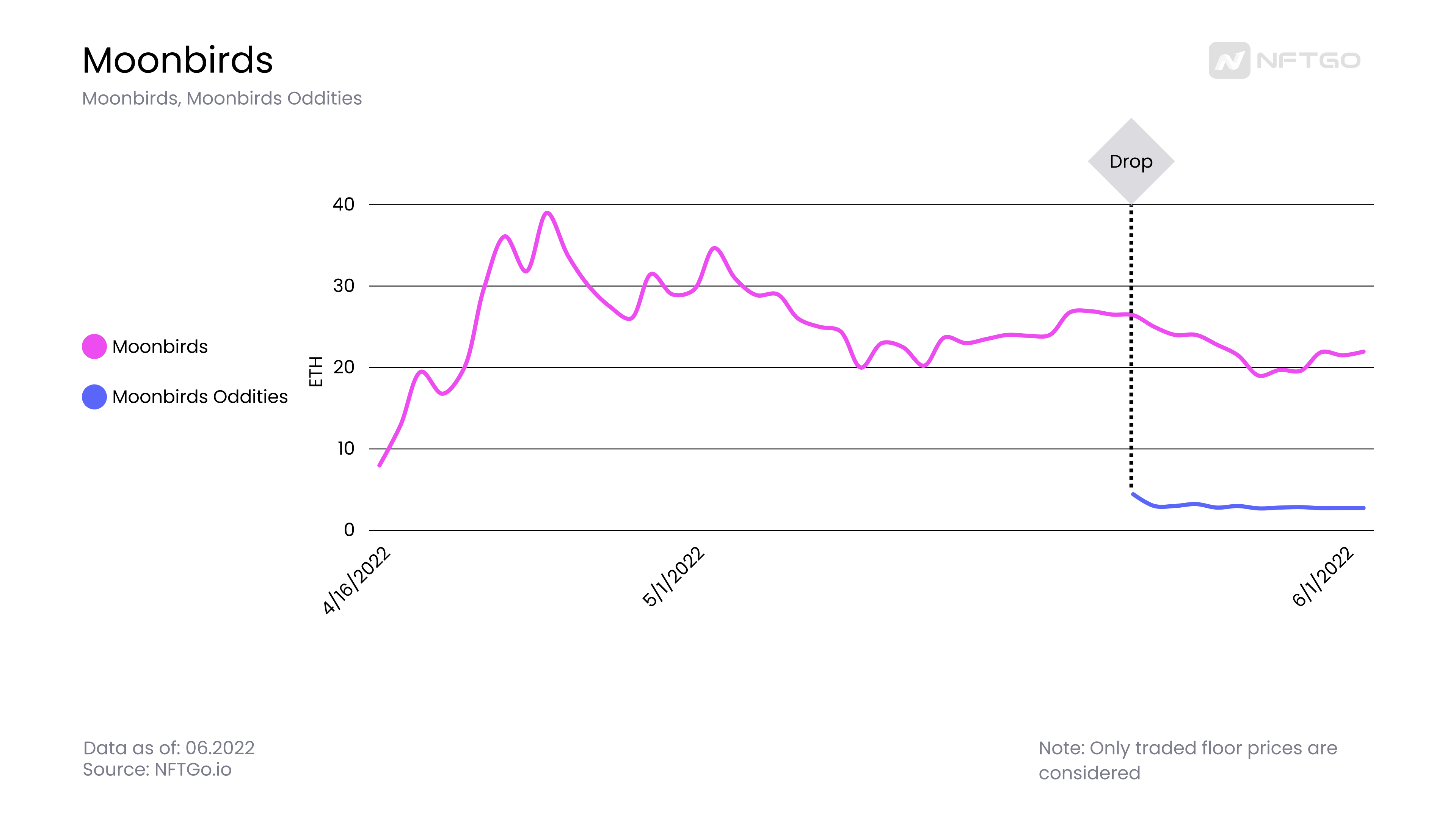Click the 4/16/2022 x-axis date label
This screenshot has height=819, width=1456.
(x=357, y=581)
